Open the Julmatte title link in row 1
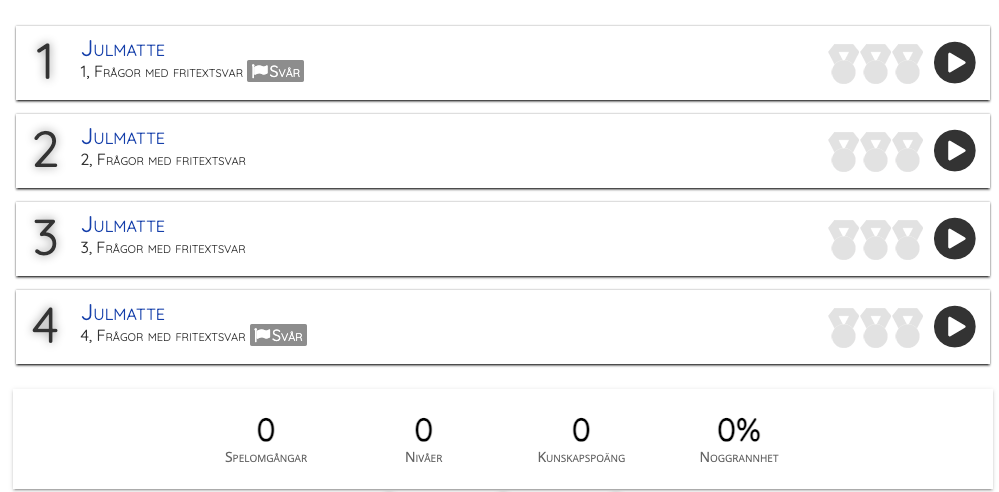999x492 pixels. 123,49
